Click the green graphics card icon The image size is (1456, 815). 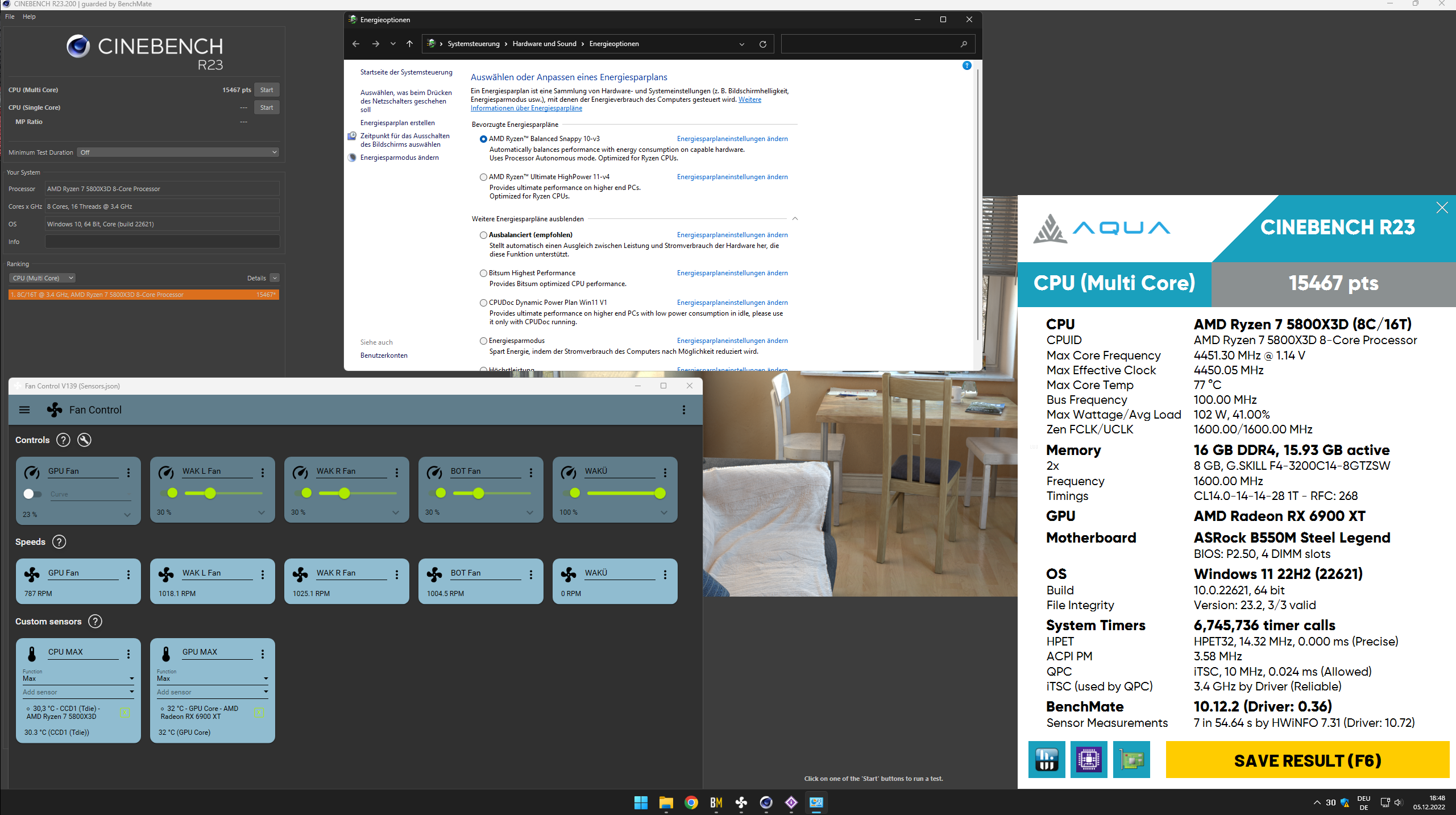pyautogui.click(x=1131, y=759)
